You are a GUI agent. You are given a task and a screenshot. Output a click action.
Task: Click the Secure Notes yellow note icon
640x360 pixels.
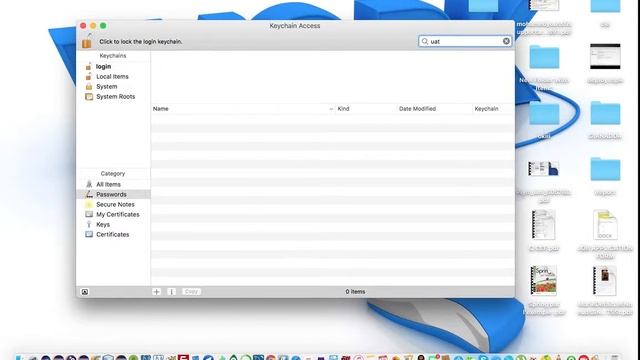(89, 204)
